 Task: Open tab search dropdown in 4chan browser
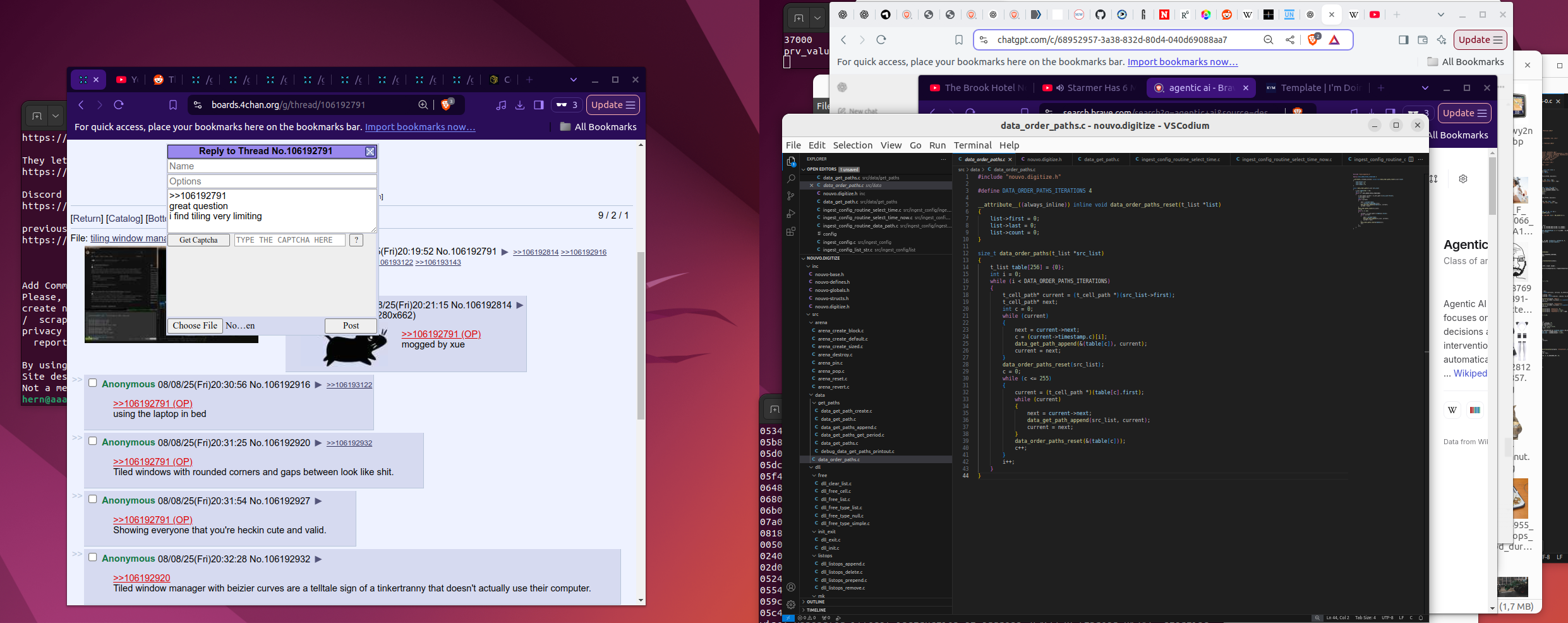[x=574, y=80]
